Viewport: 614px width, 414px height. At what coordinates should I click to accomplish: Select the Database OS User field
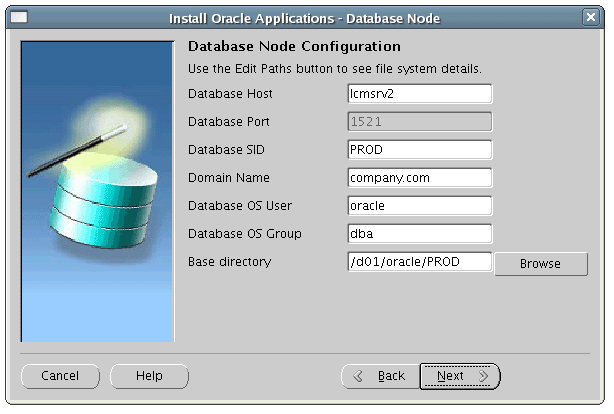[420, 206]
